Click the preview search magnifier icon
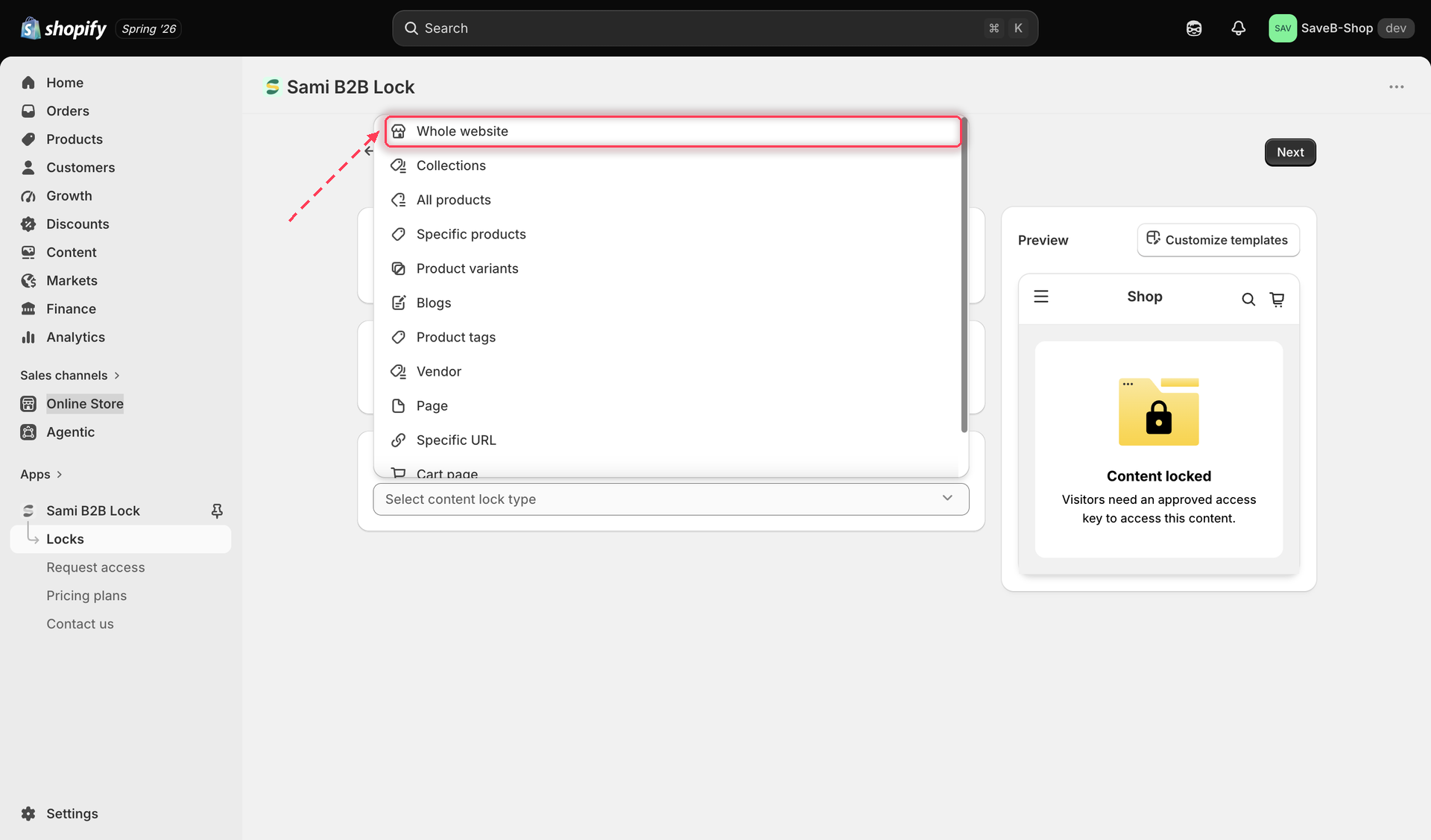The image size is (1431, 840). [x=1248, y=300]
